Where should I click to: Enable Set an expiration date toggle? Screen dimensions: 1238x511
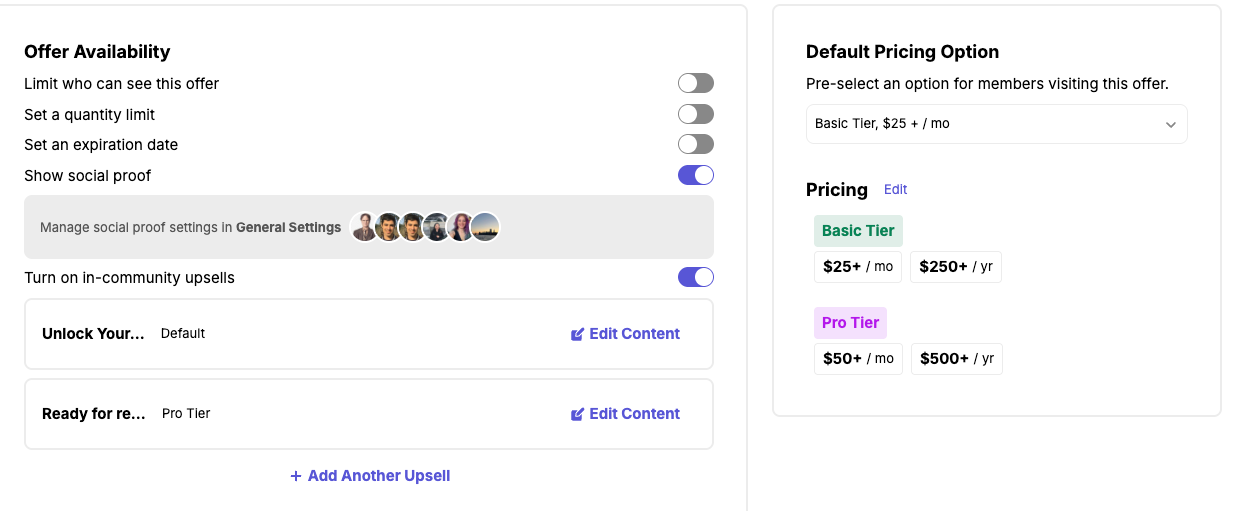tap(696, 144)
